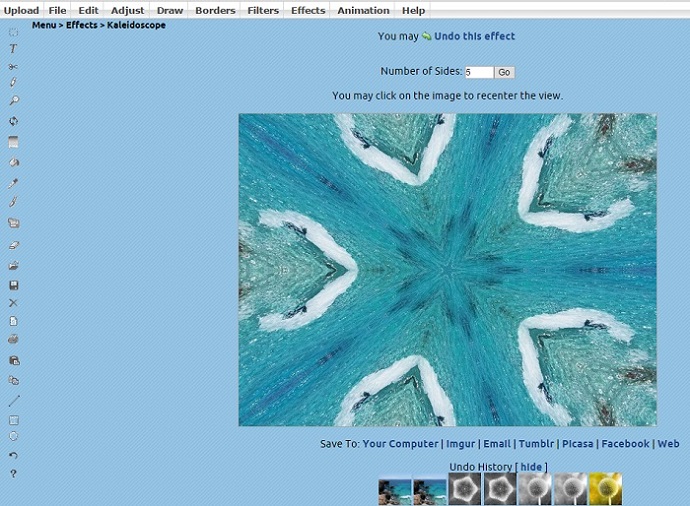This screenshot has height=506, width=690.
Task: Select the eyedropper color picker tool
Action: point(14,183)
